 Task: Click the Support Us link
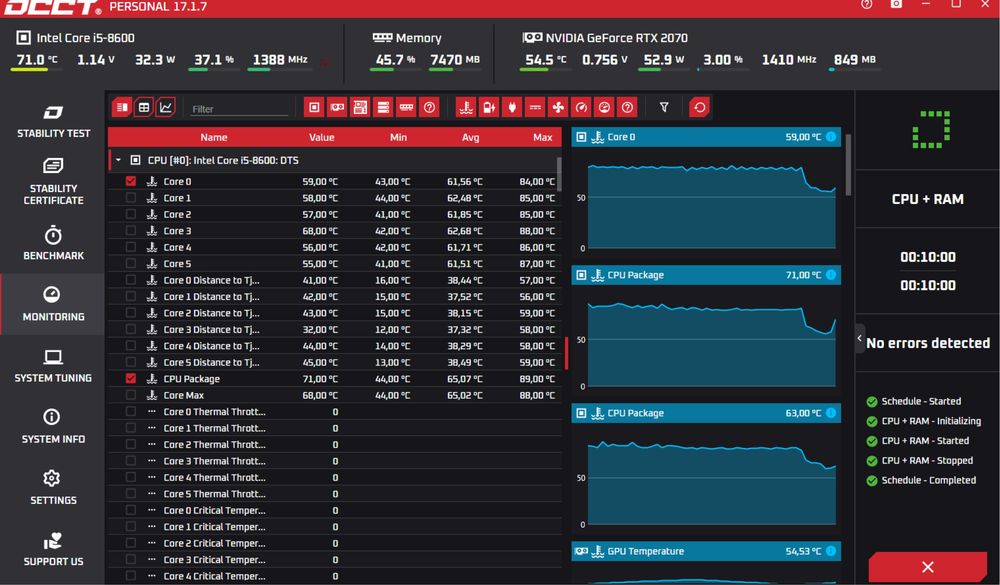click(x=53, y=549)
